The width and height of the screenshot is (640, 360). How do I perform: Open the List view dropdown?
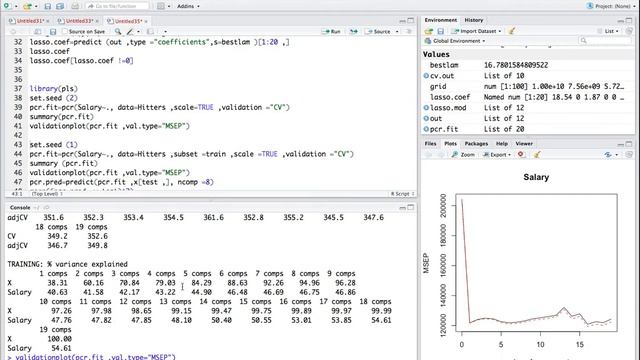[x=608, y=31]
